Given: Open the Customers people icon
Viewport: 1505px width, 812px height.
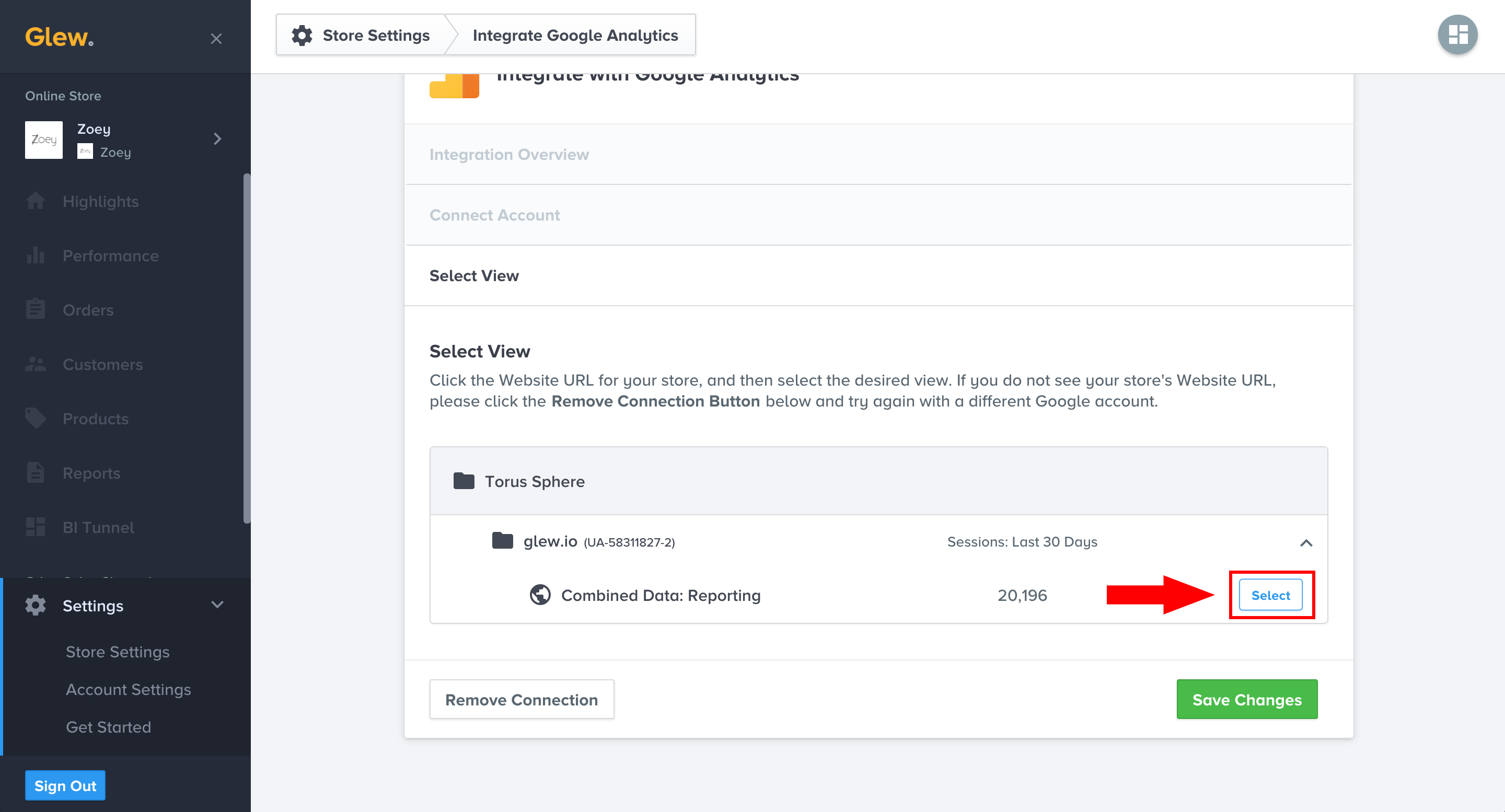Looking at the screenshot, I should (x=35, y=365).
